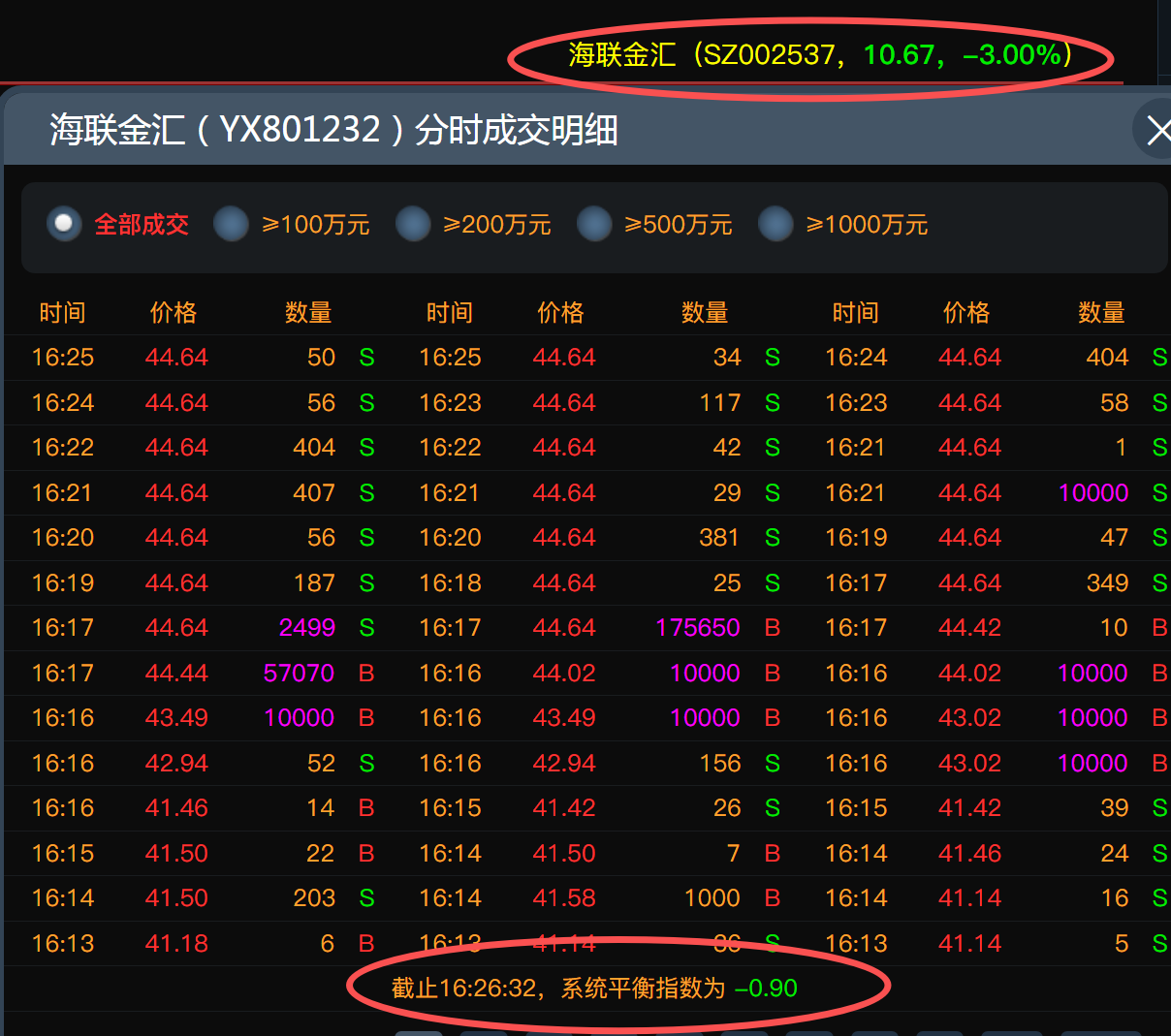Click the quantity value 52
This screenshot has height=1036, width=1171.
tap(321, 763)
